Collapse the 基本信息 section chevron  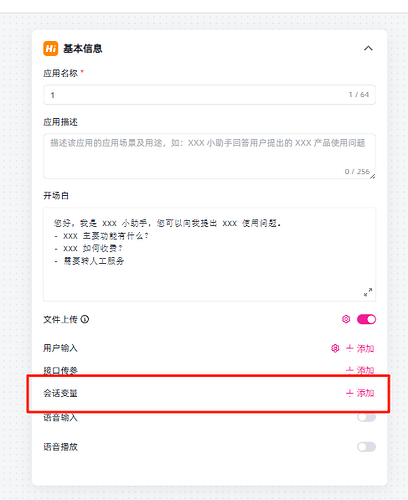click(368, 48)
